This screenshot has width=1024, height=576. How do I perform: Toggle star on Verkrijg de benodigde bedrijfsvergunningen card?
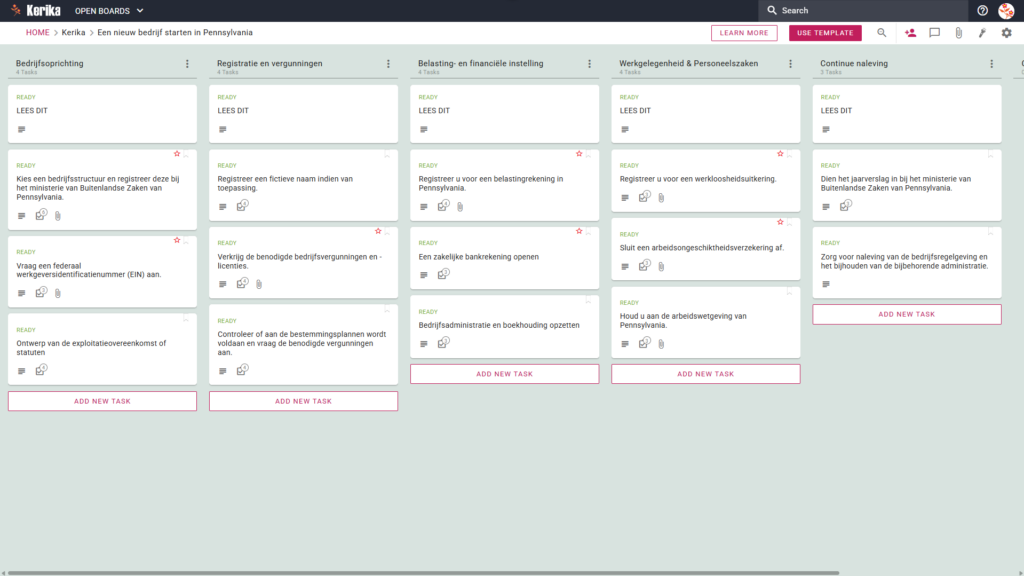(x=378, y=231)
